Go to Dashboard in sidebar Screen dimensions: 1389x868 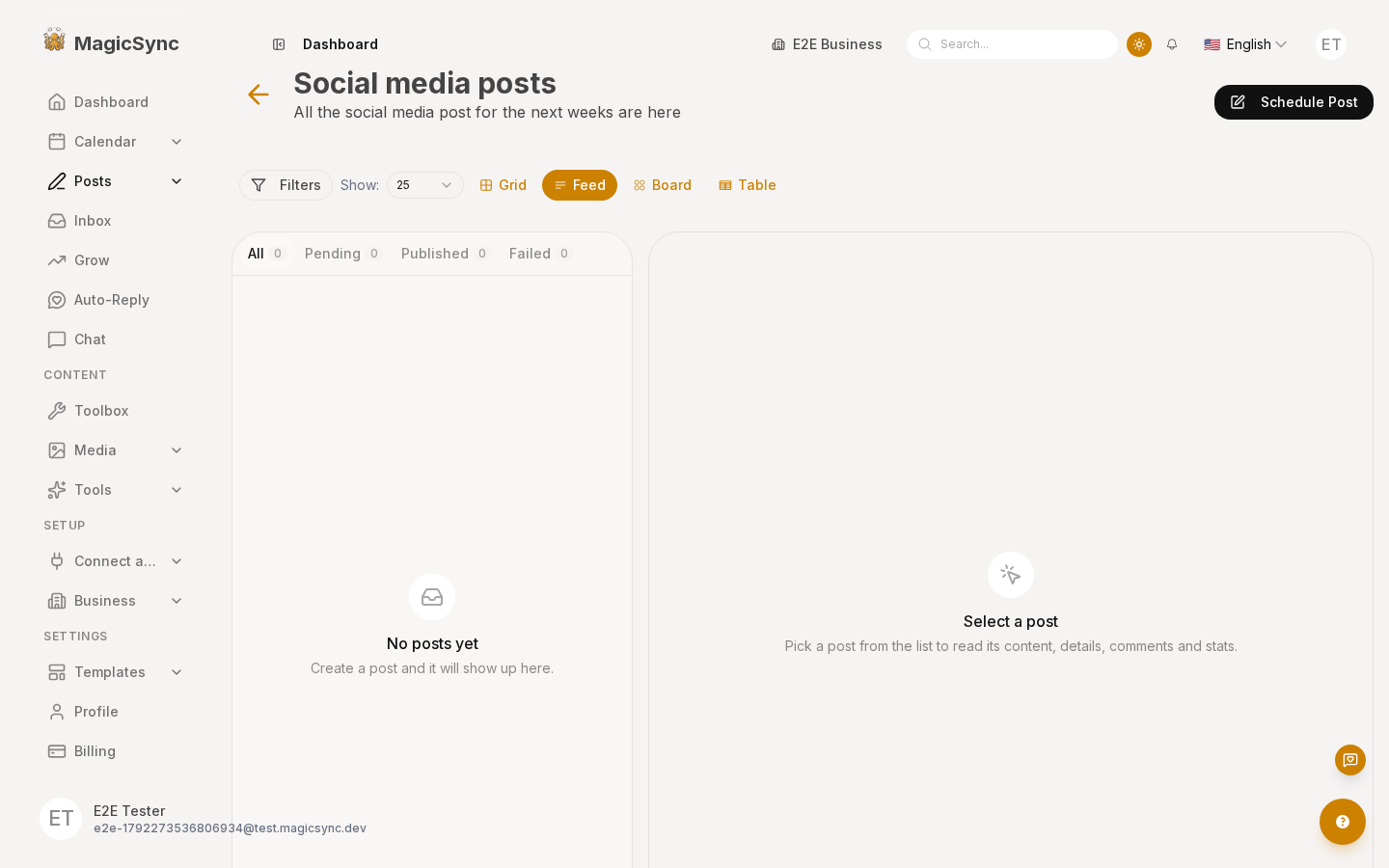click(116, 102)
